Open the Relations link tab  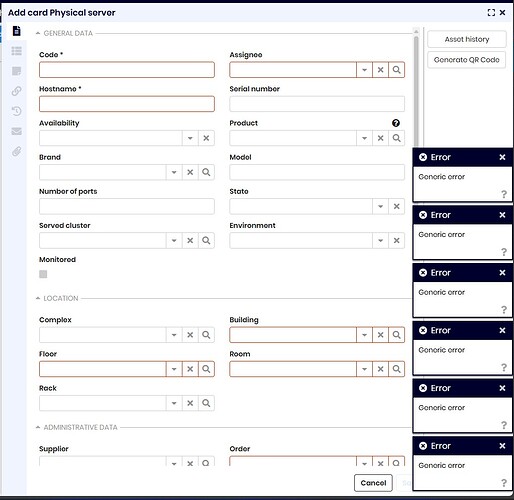tap(17, 91)
